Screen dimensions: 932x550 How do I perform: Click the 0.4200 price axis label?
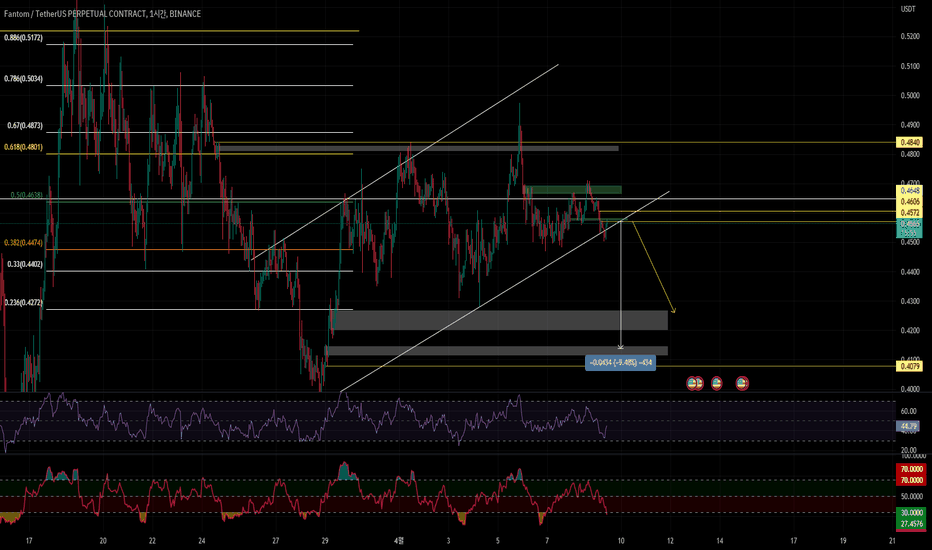pos(910,331)
